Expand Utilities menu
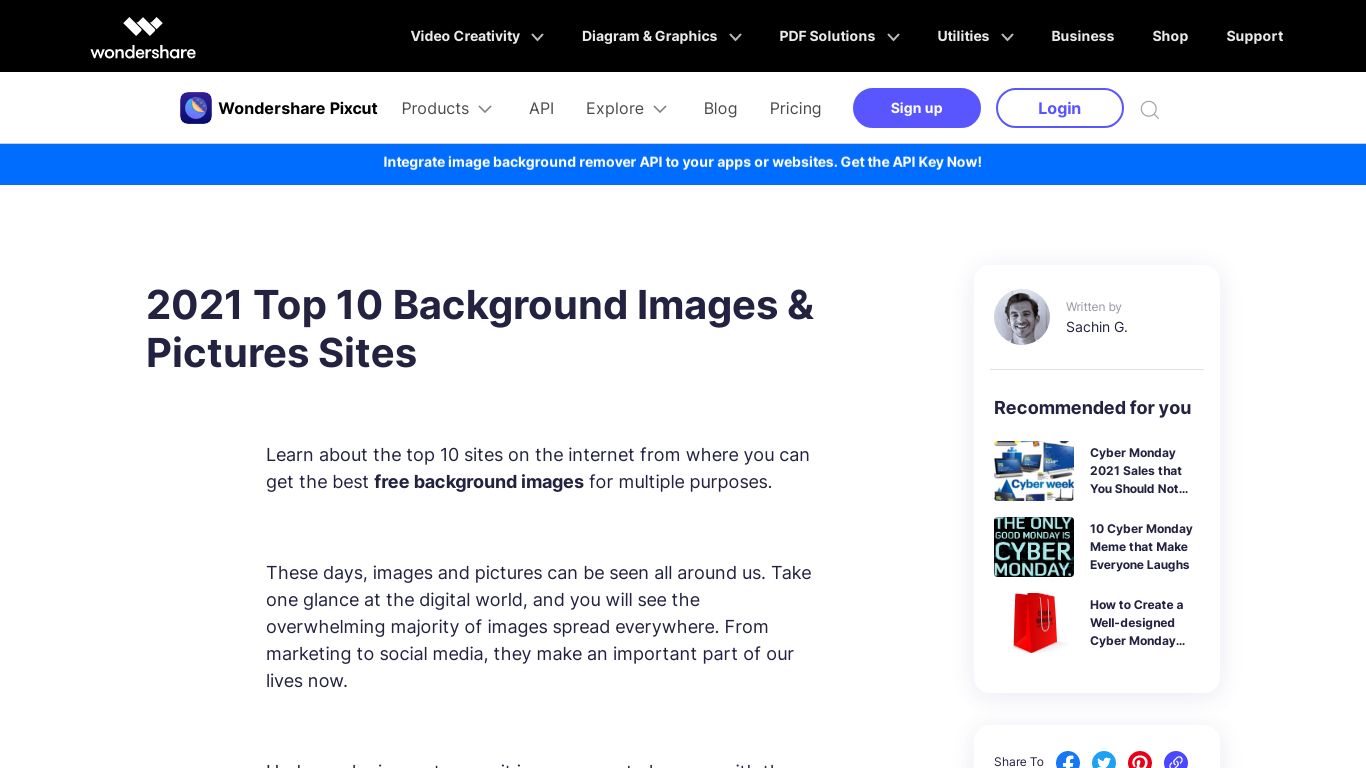 pos(976,36)
